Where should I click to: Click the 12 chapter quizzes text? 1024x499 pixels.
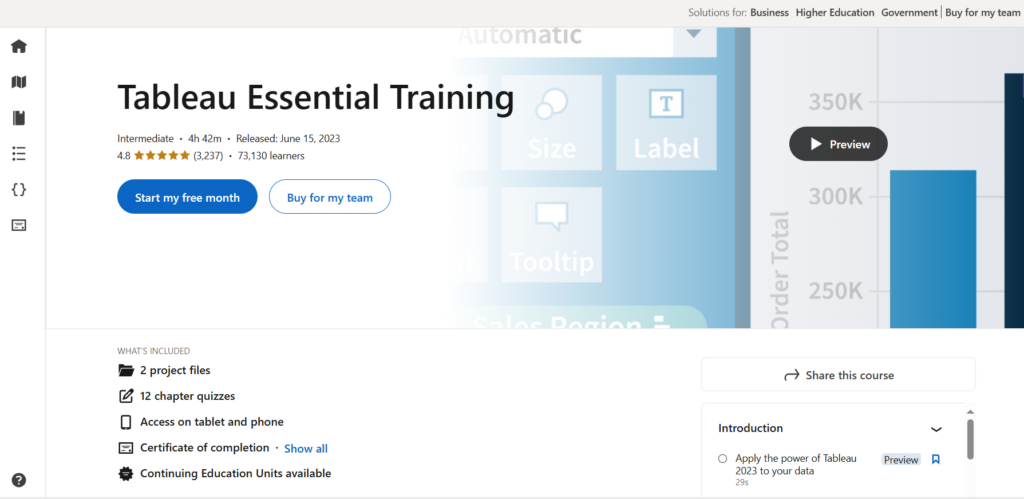(x=187, y=396)
